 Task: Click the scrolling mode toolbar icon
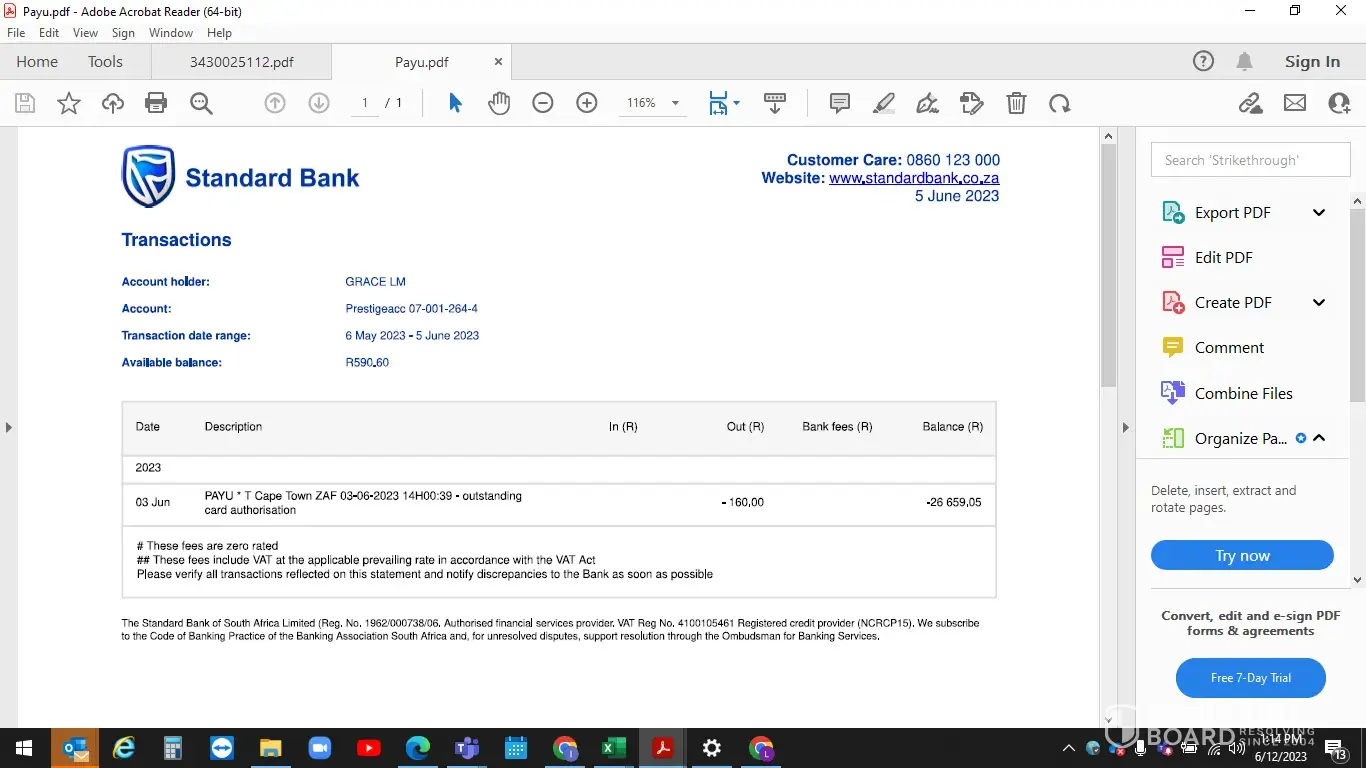tap(775, 103)
